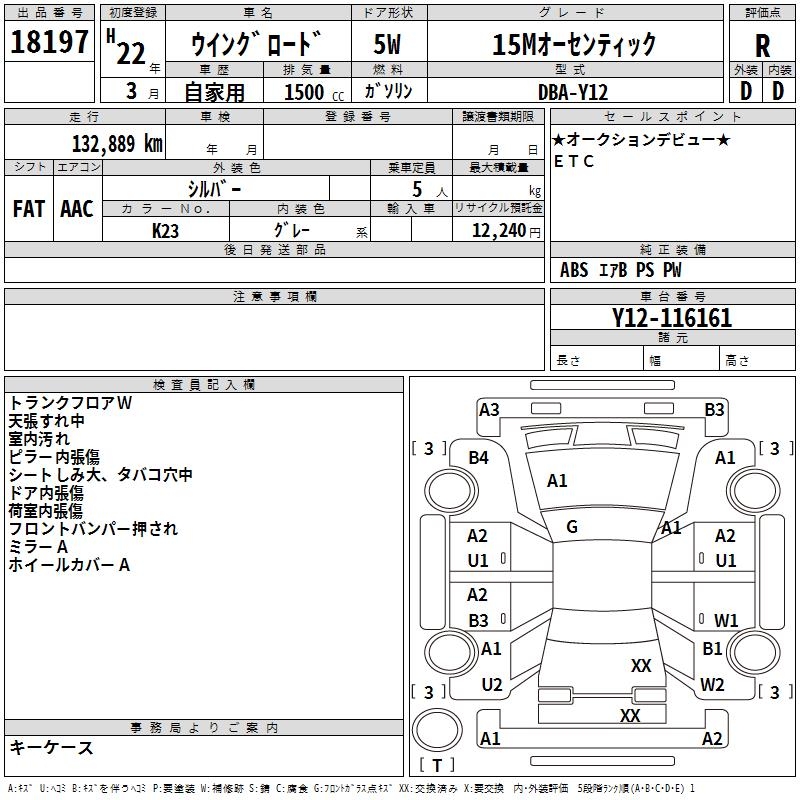
Task: Select the note 天張すれ中
Action: tap(46, 421)
